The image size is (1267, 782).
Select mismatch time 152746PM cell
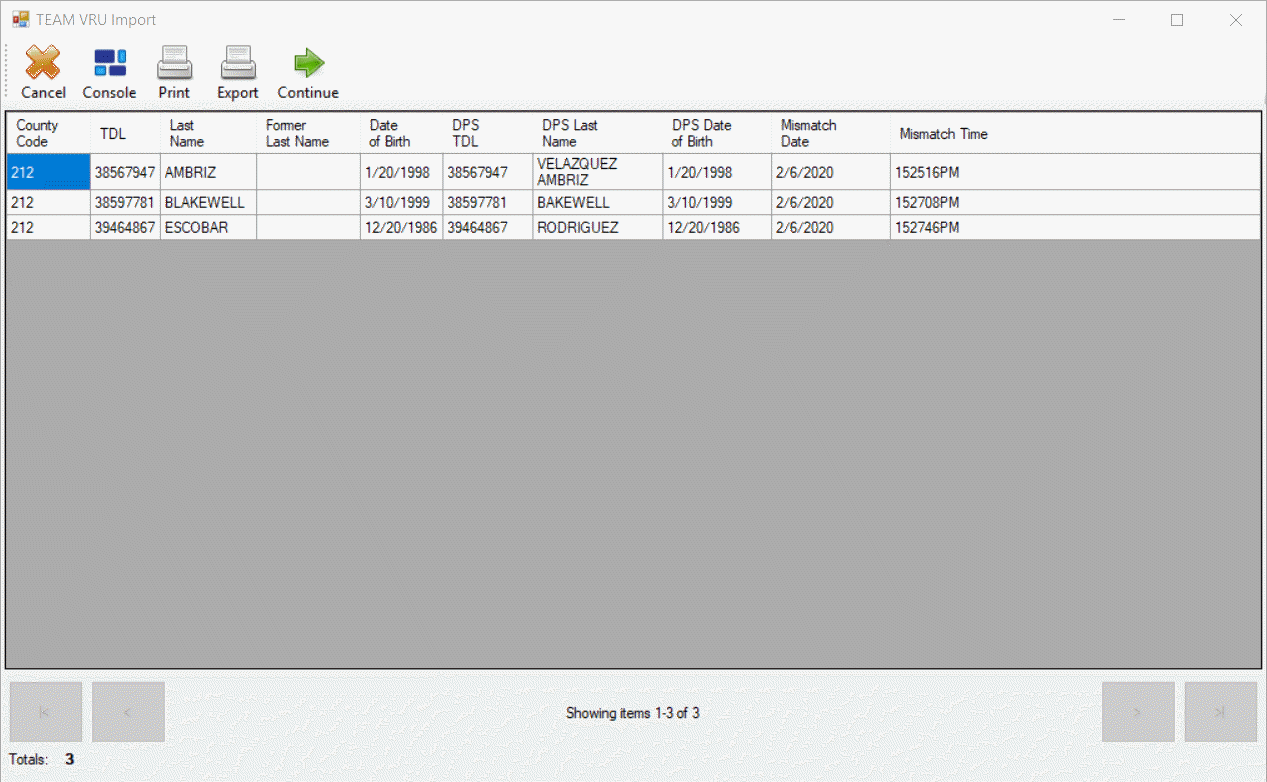1075,227
